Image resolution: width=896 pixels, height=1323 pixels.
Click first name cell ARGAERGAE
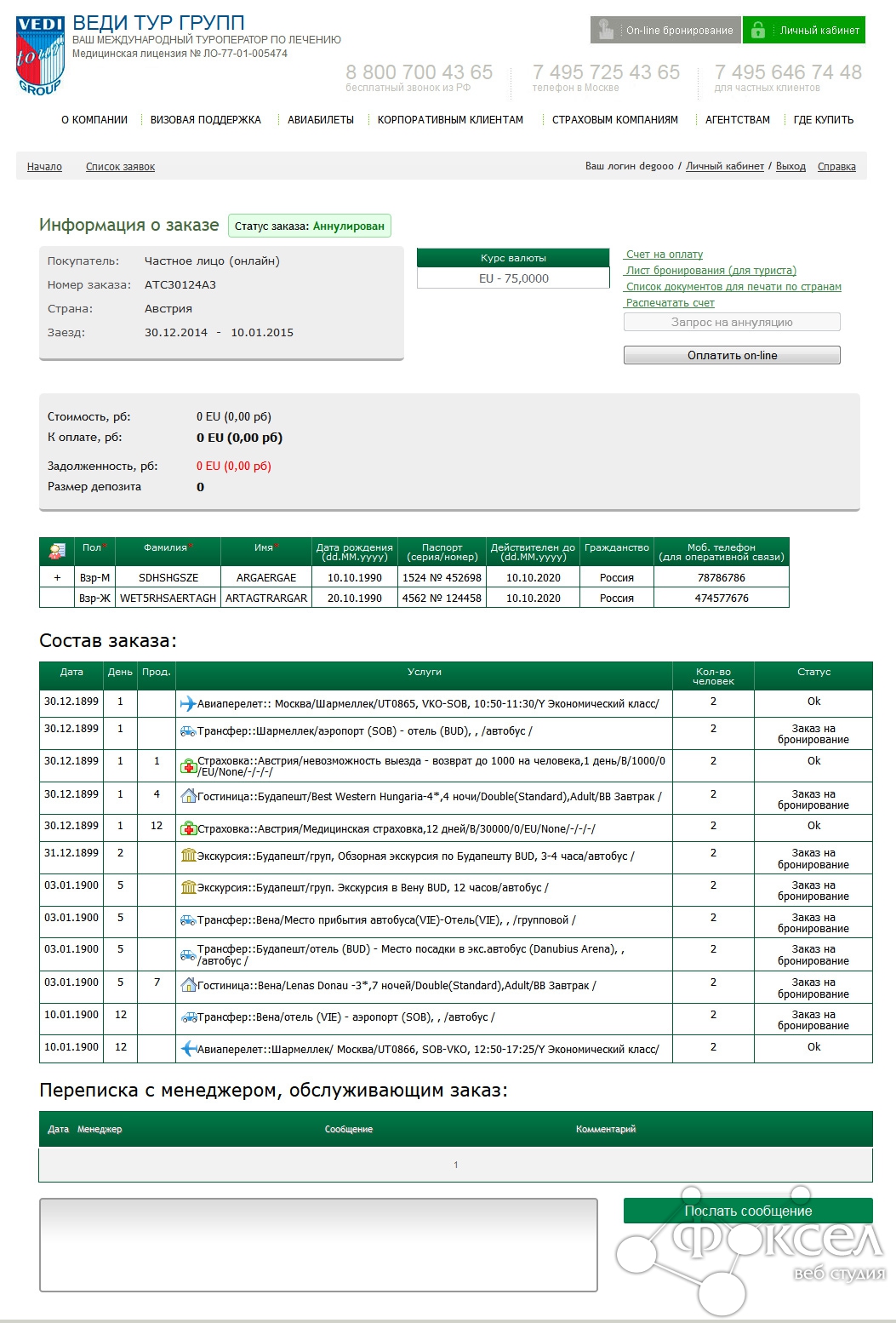(x=266, y=577)
